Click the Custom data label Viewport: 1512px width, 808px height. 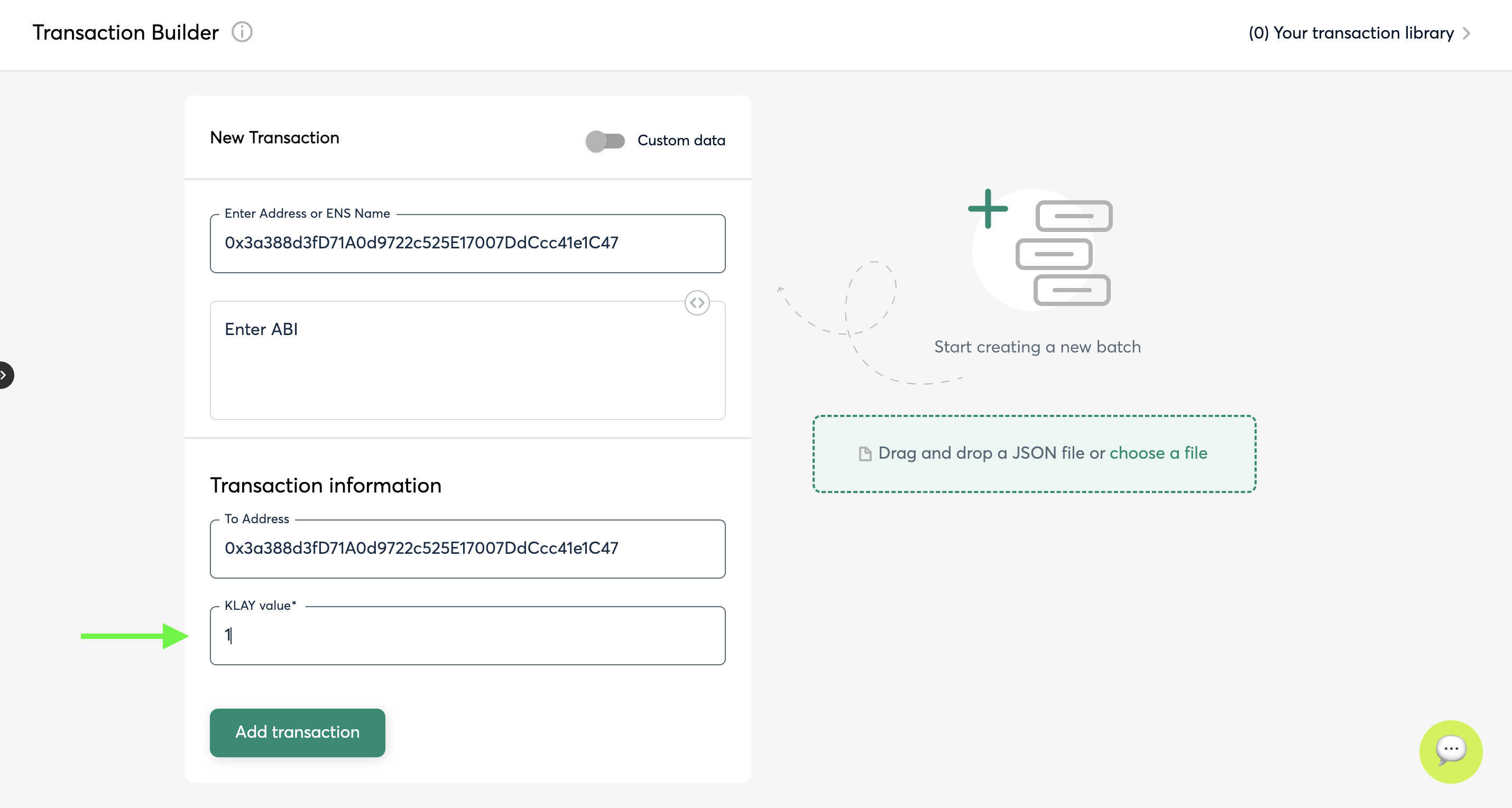click(x=681, y=141)
